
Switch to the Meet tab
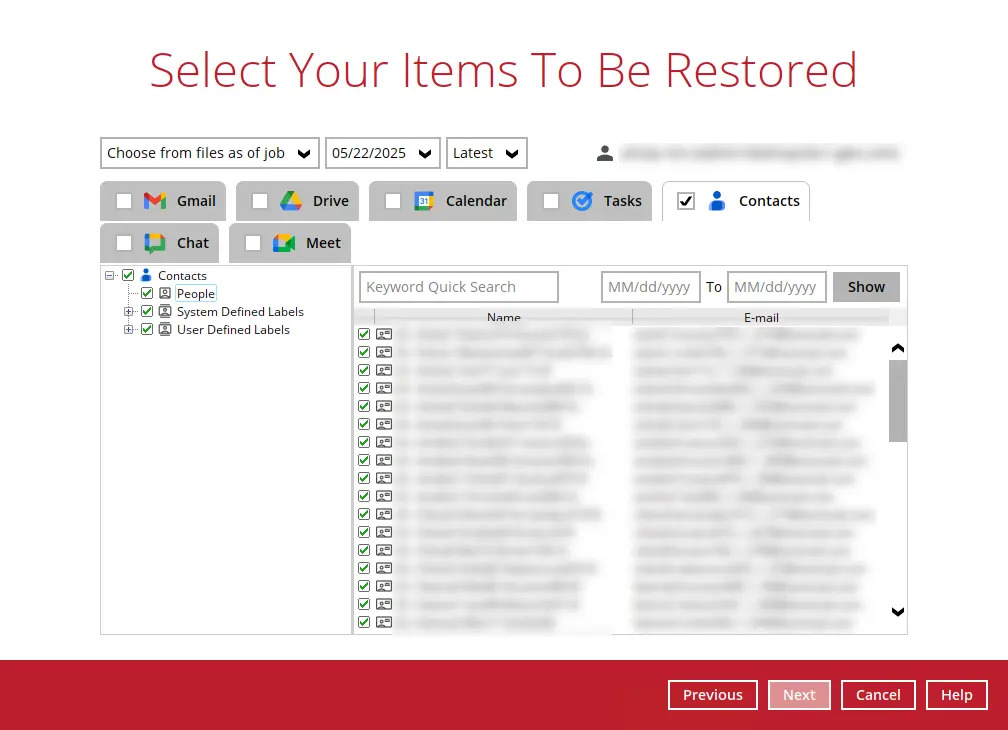pyautogui.click(x=323, y=243)
